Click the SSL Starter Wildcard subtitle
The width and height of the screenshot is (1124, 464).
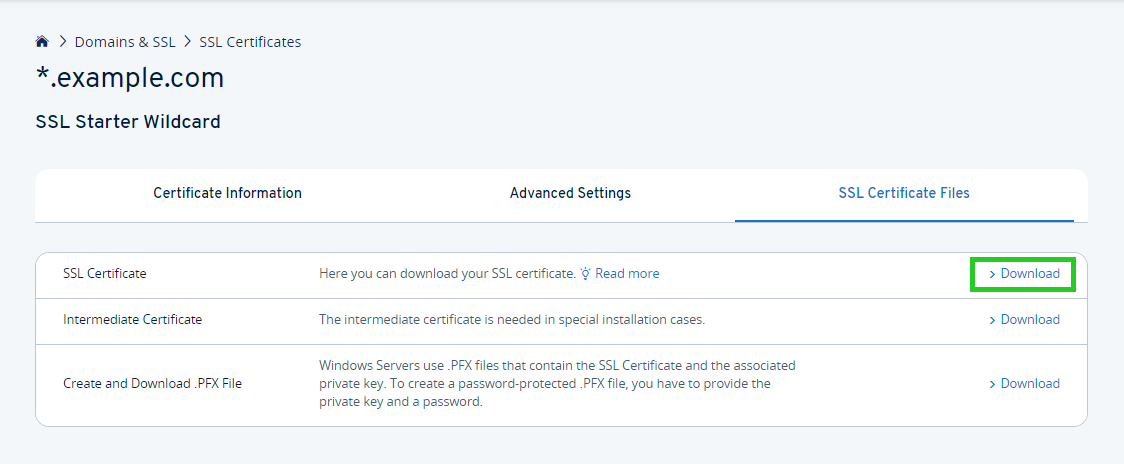click(x=128, y=122)
